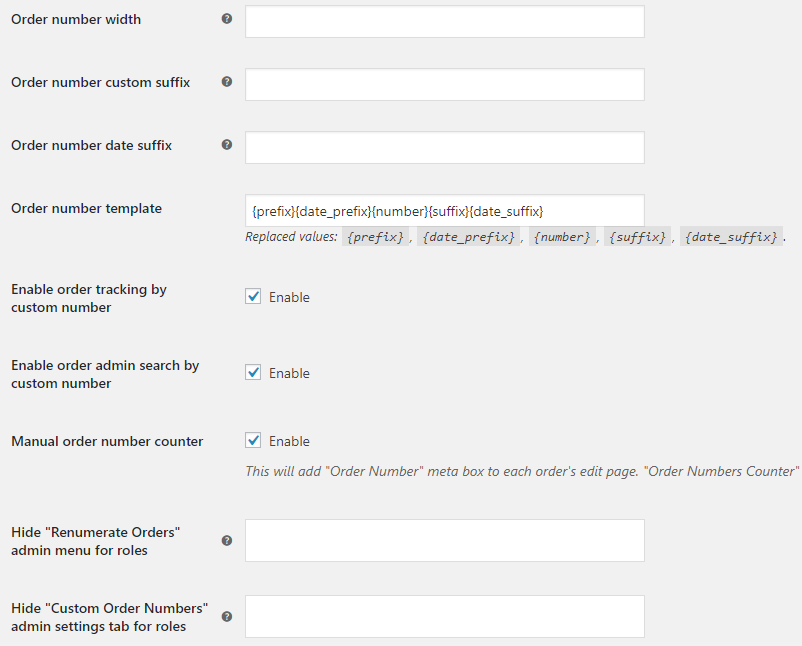Select the {number} replaced value code
802x646 pixels.
tap(562, 237)
